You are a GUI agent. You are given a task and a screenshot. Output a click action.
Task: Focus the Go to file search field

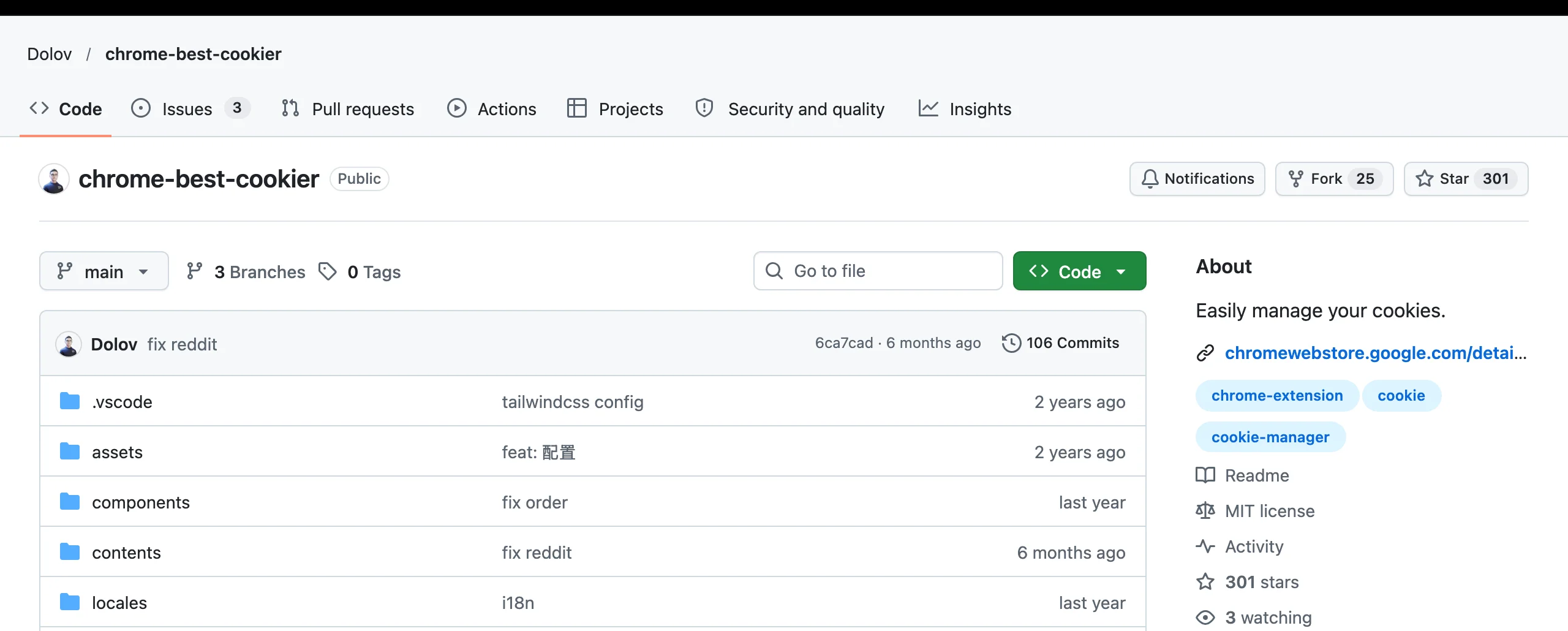(878, 271)
